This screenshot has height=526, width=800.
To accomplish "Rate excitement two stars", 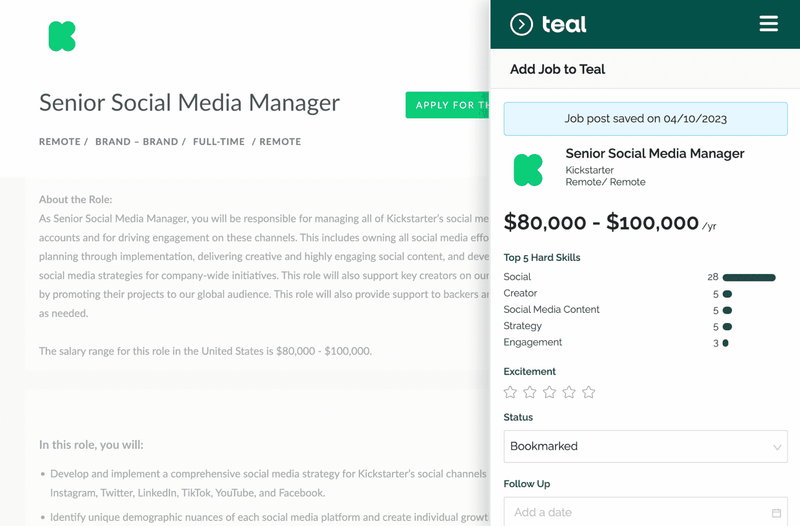I will 530,392.
